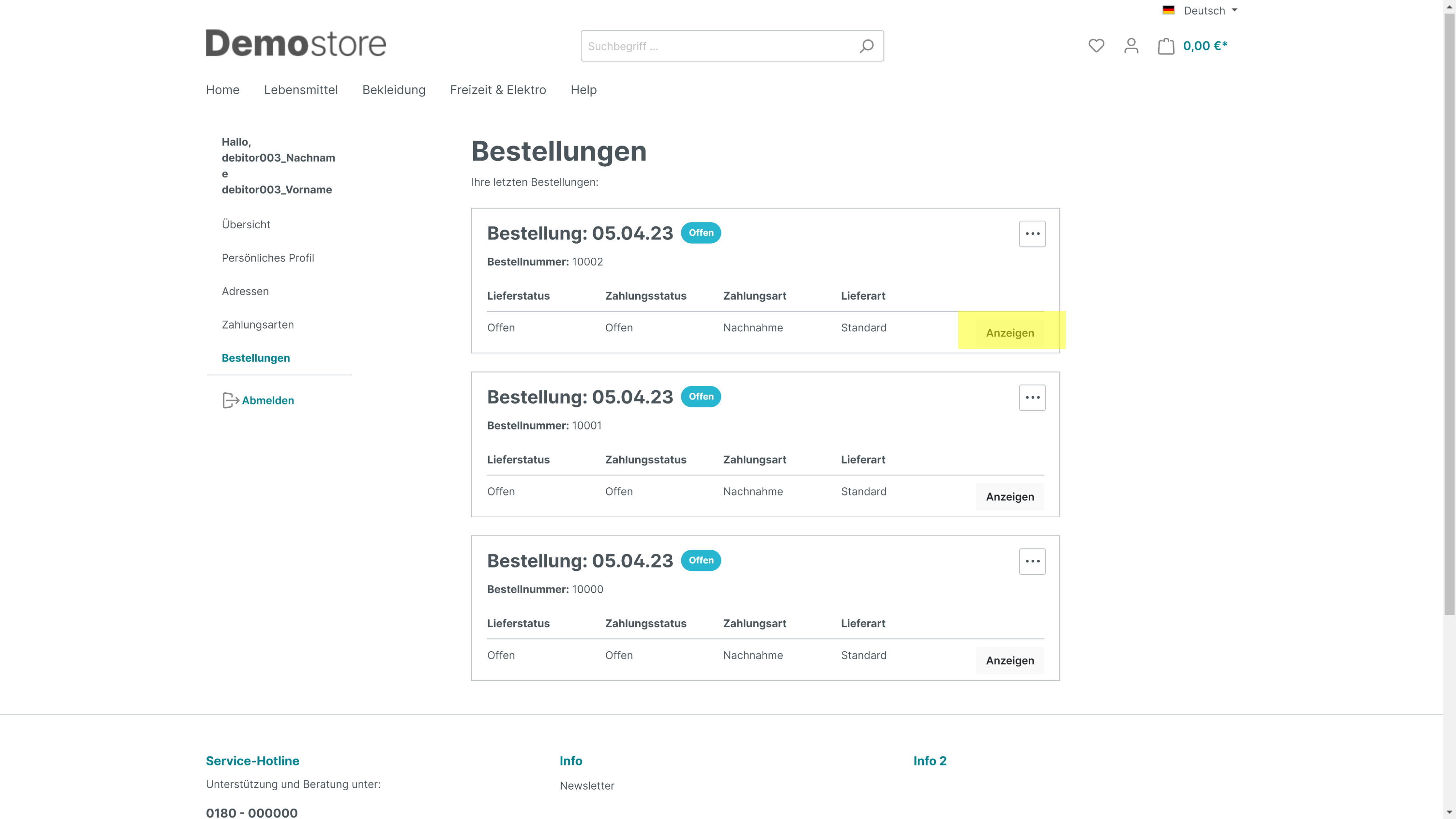This screenshot has width=1456, height=819.
Task: Click the Info footer heading
Action: click(x=571, y=761)
